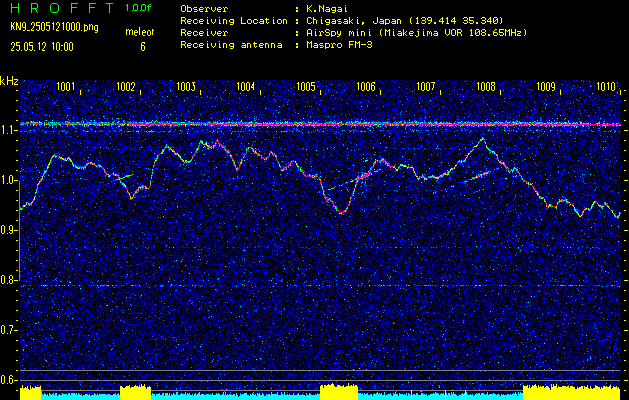Select the version label 1.00f

coord(138,8)
